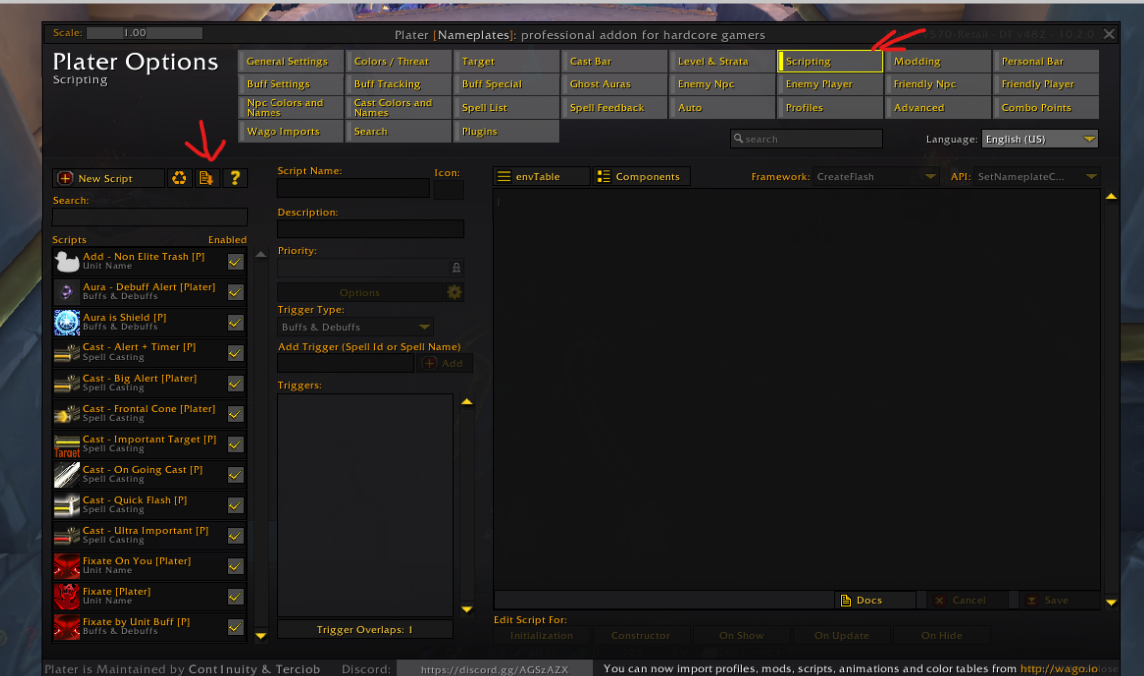Image resolution: width=1144 pixels, height=676 pixels.
Task: Open the Framework CreateFlash dropdown
Action: (x=876, y=177)
